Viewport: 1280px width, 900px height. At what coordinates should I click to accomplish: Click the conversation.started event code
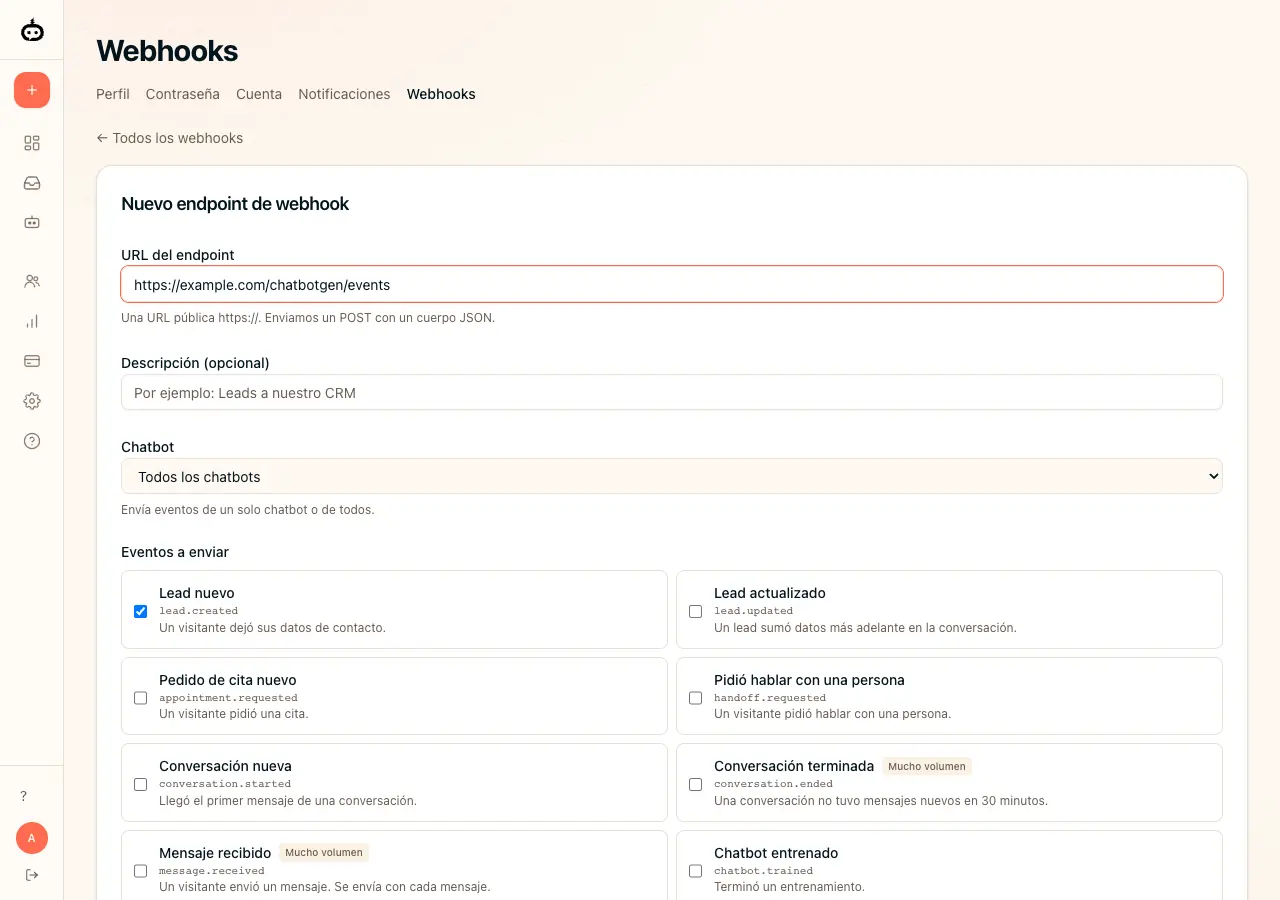[x=225, y=784]
